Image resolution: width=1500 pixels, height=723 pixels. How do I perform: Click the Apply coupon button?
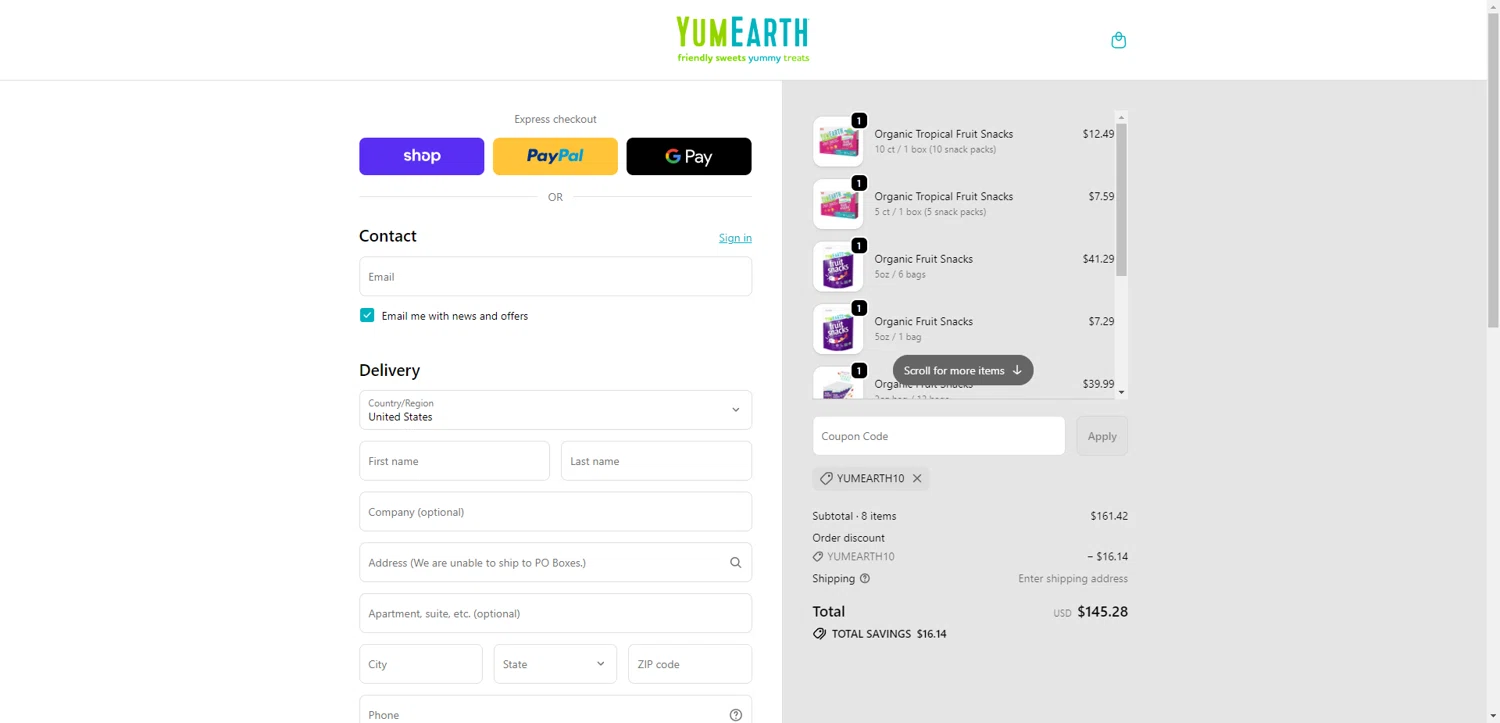(1102, 436)
